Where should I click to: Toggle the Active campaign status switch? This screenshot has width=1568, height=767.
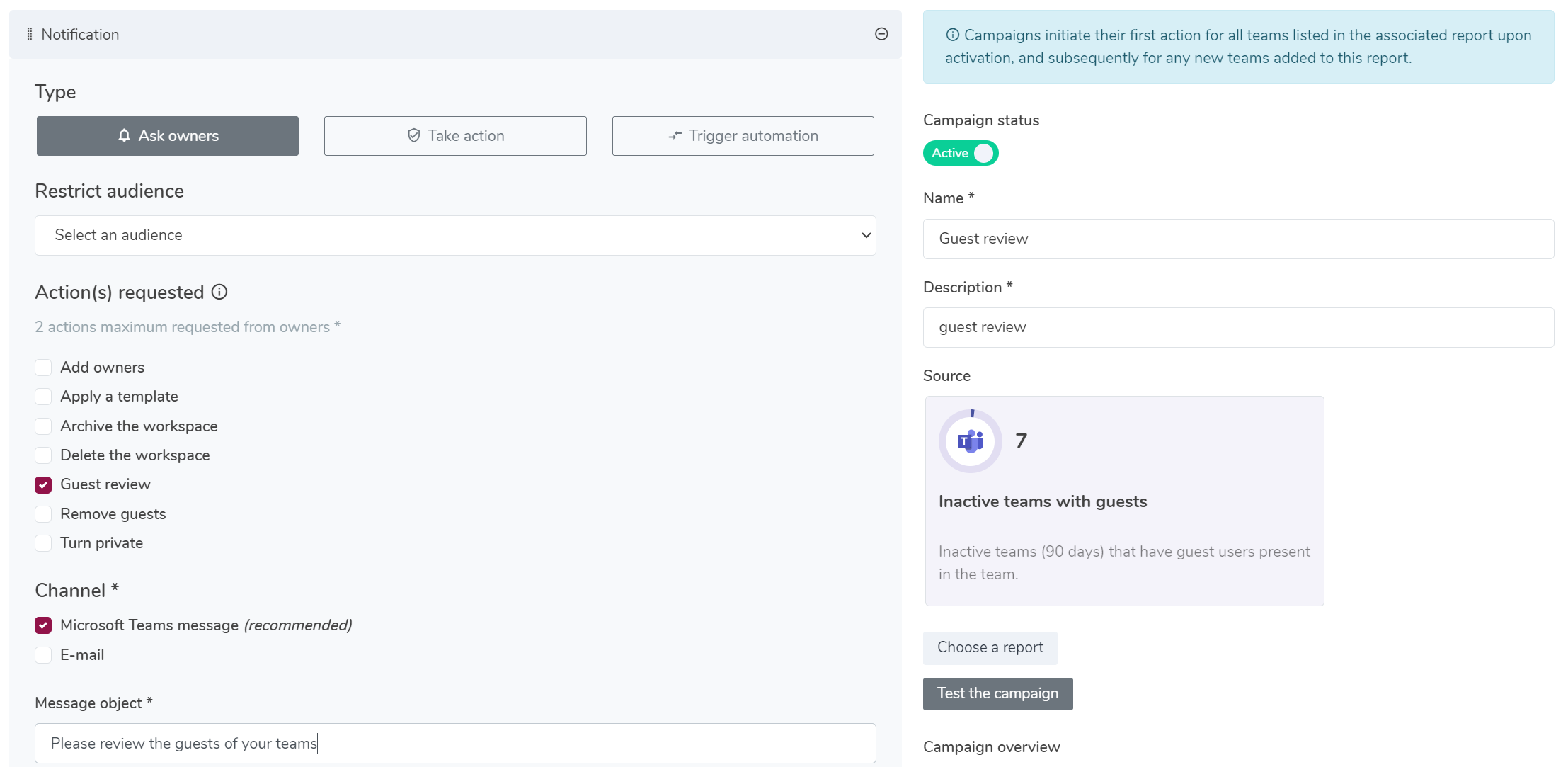point(961,153)
